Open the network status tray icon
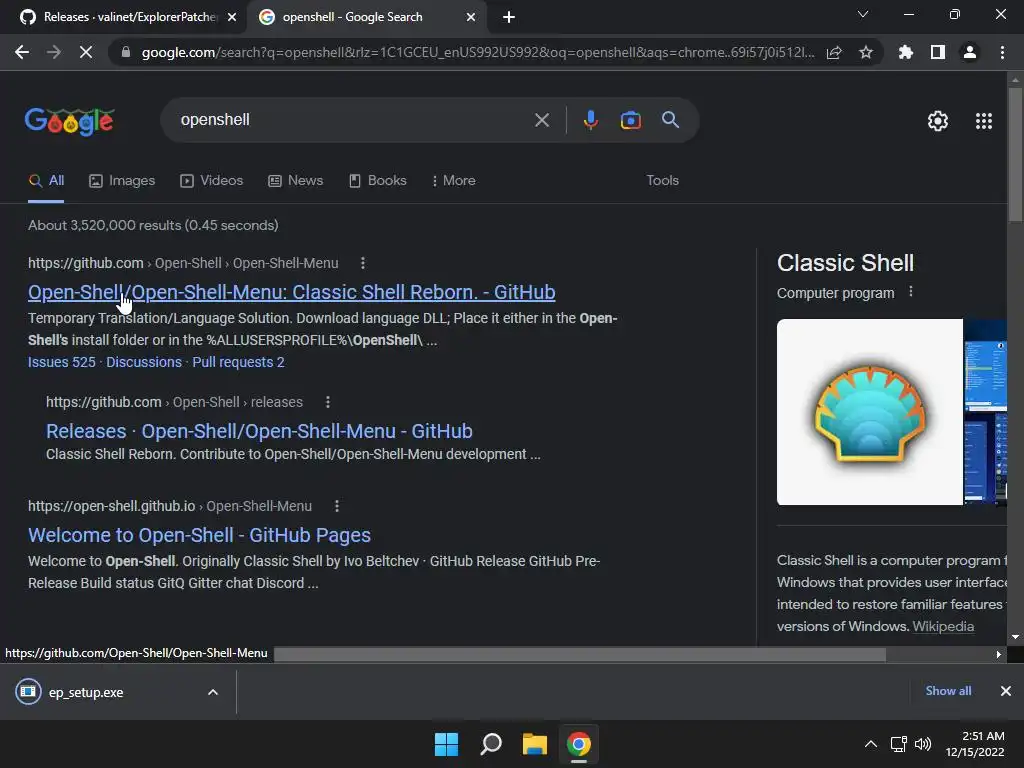This screenshot has width=1024, height=768. pyautogui.click(x=899, y=744)
